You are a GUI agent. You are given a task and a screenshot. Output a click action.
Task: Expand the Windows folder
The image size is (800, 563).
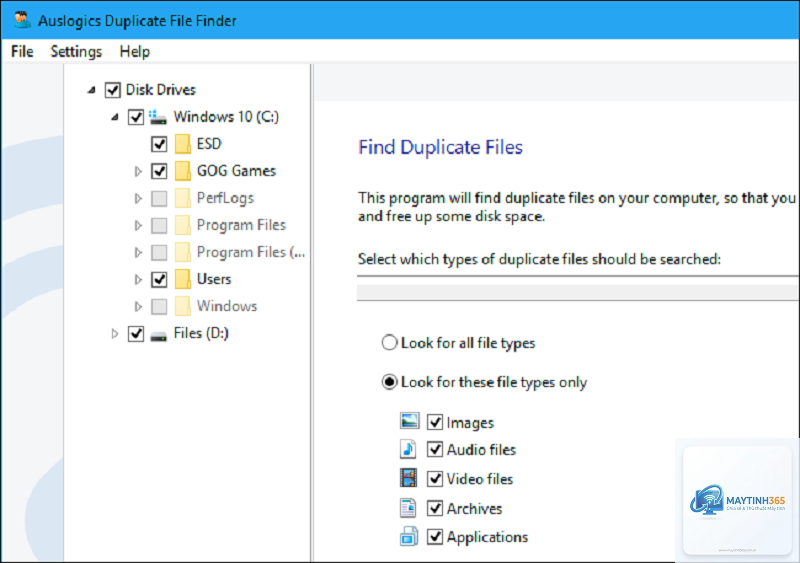pyautogui.click(x=138, y=307)
